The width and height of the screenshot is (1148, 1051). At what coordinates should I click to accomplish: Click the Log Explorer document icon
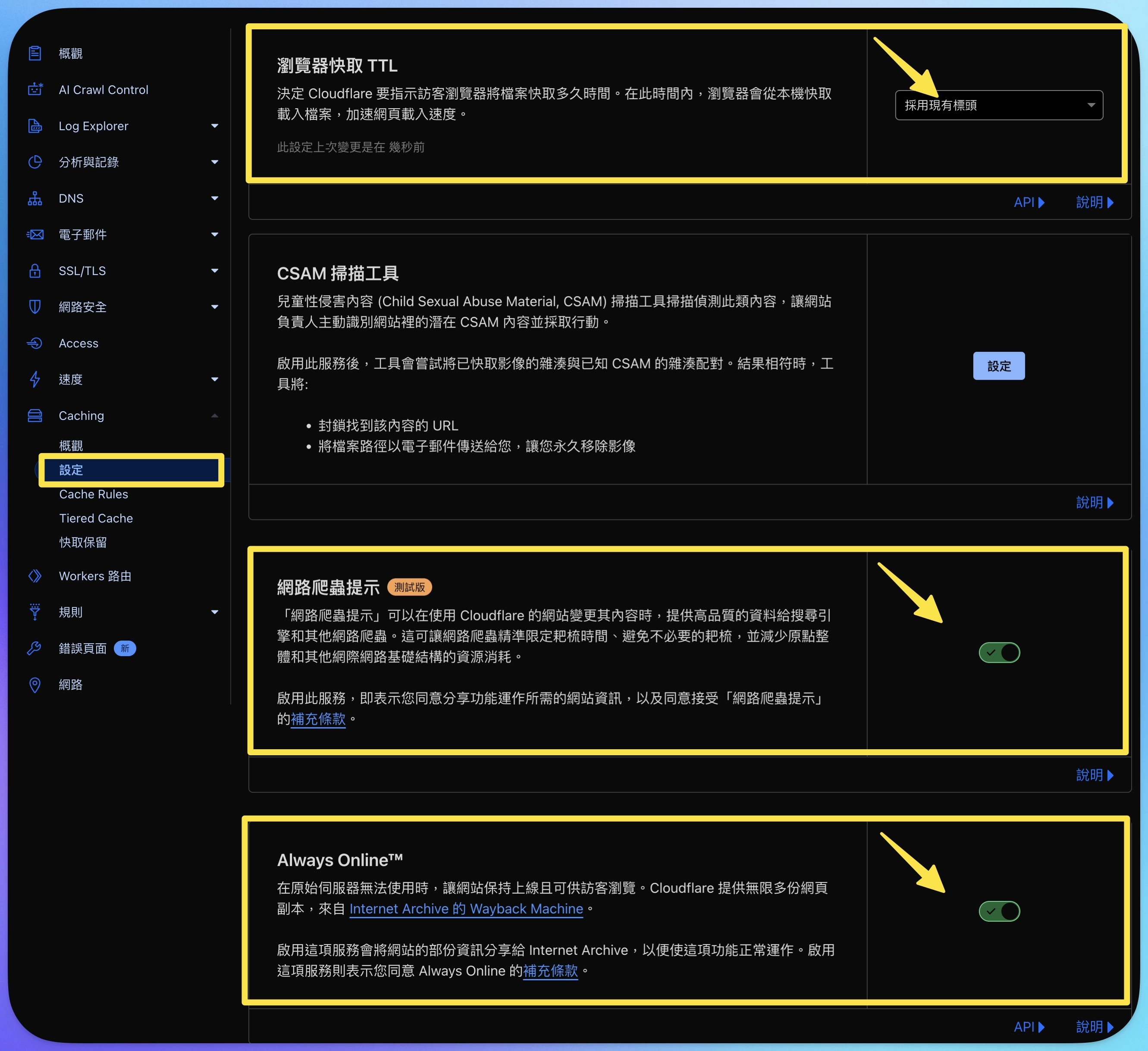click(35, 126)
